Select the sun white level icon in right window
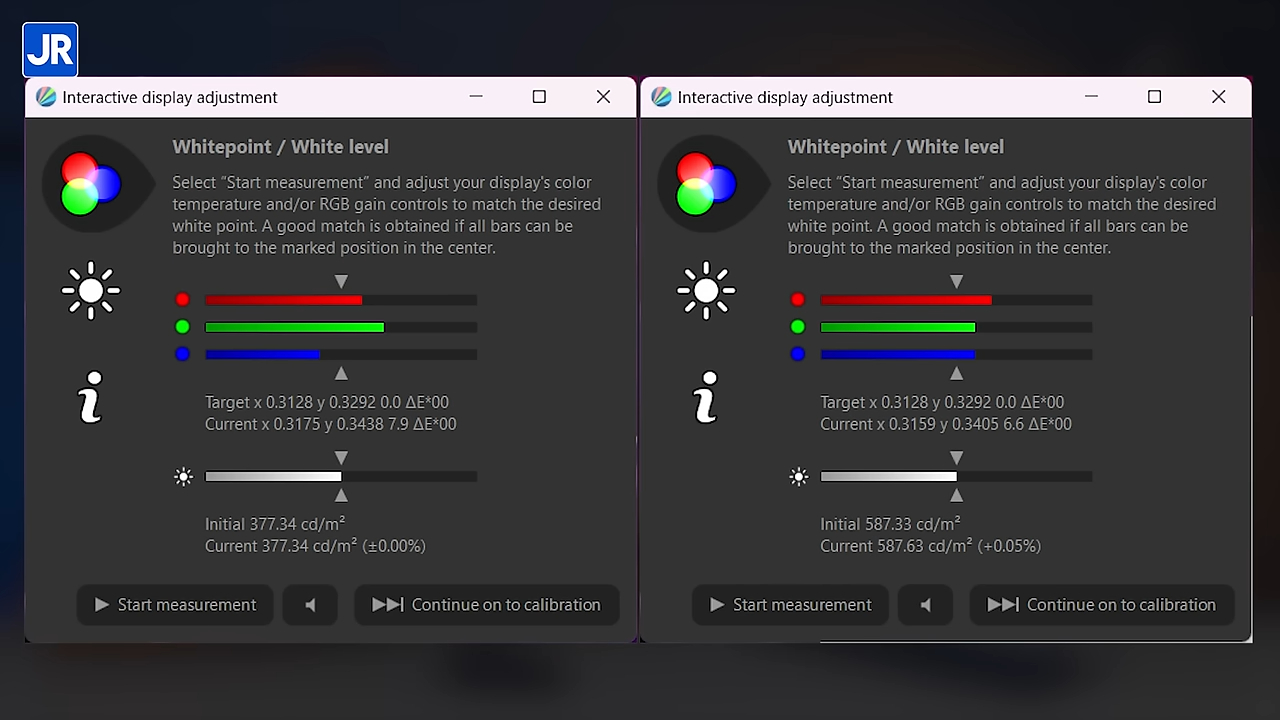Viewport: 1280px width, 720px height. (x=706, y=291)
